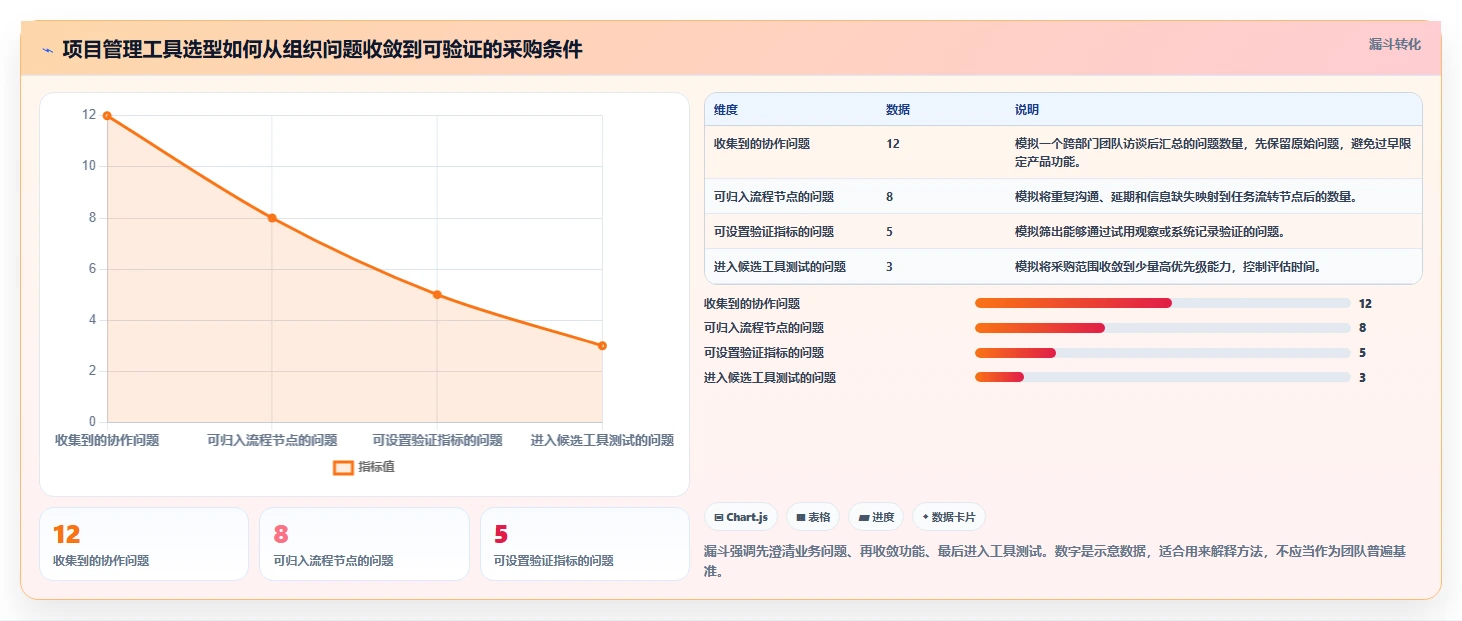Click the y-axis tick label 10
The height and width of the screenshot is (621, 1462).
tap(89, 166)
